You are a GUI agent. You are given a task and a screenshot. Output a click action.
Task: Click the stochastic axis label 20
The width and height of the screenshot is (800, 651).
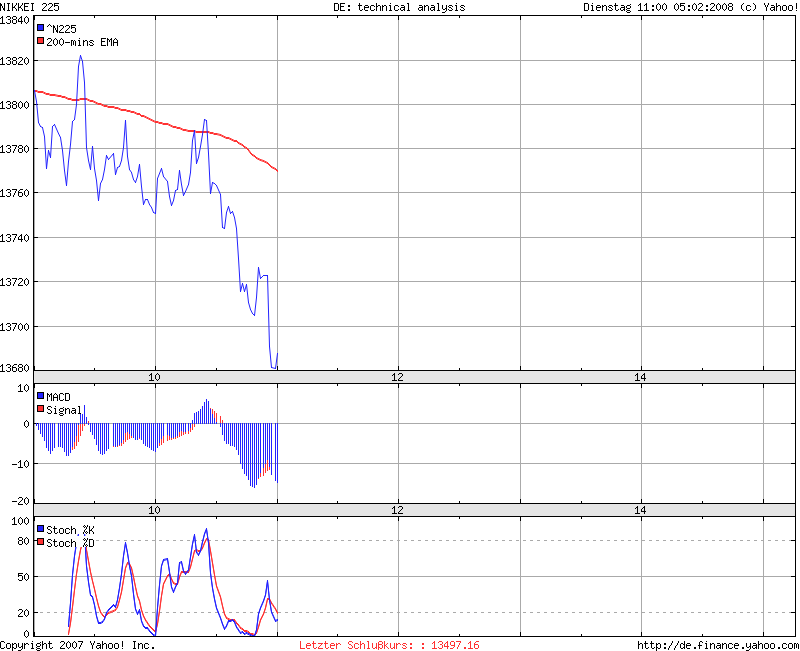click(x=23, y=613)
